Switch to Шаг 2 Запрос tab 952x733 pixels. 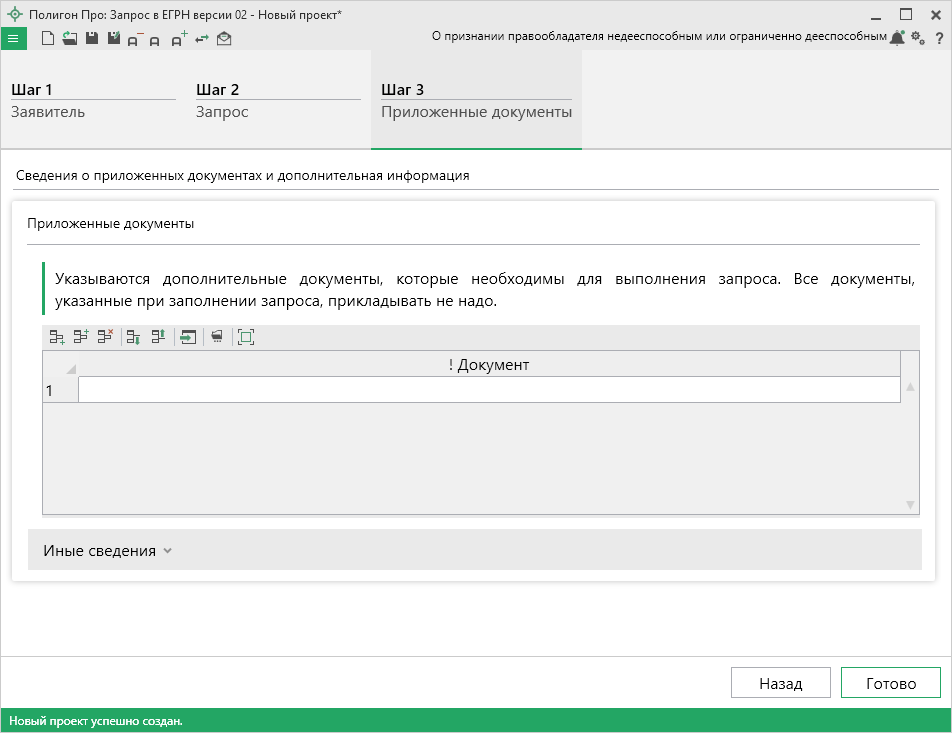[277, 100]
